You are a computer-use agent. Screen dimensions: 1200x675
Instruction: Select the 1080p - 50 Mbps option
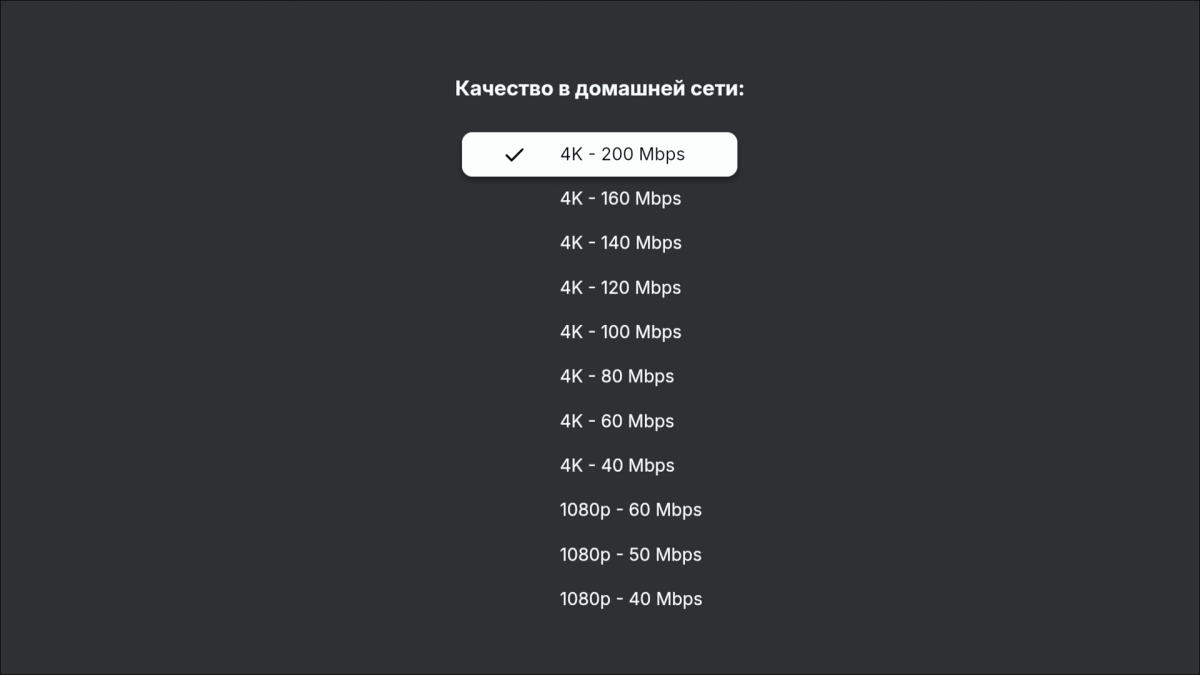click(x=630, y=554)
